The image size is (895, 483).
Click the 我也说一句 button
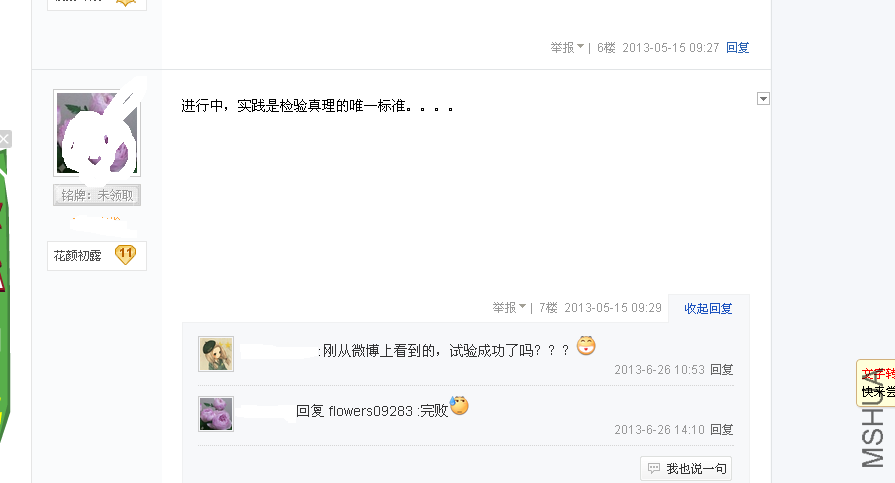(686, 468)
